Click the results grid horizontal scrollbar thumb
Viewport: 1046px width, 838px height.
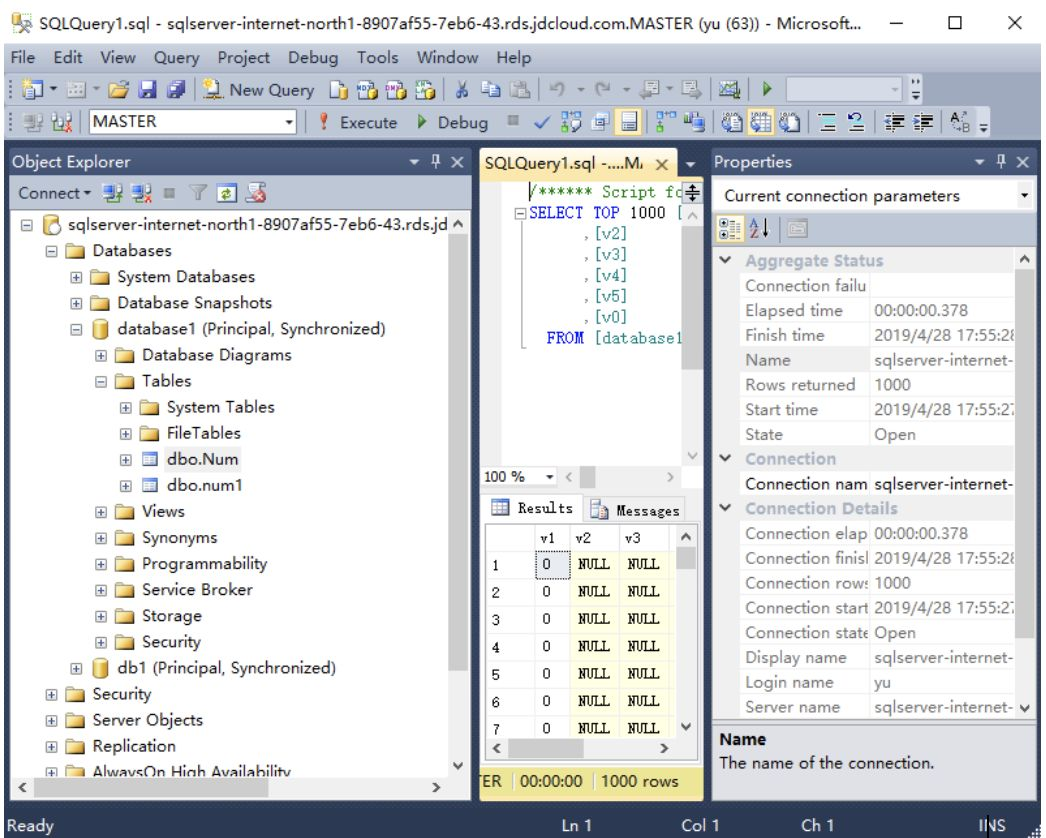[546, 749]
